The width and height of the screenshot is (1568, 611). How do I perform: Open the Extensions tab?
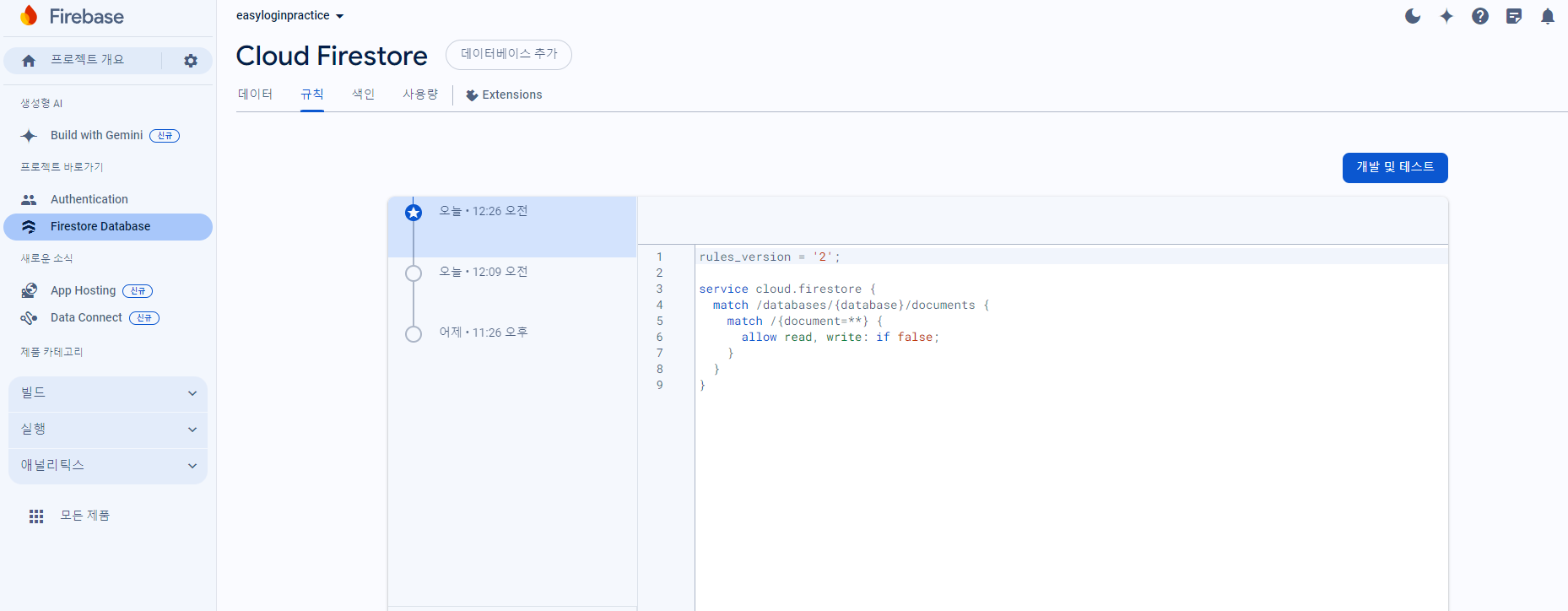click(x=504, y=95)
